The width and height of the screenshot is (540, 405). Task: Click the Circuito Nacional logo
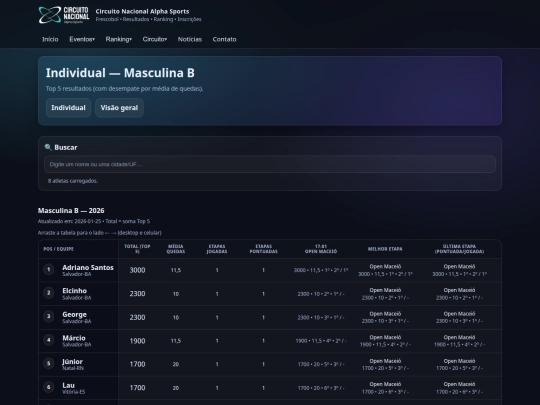coord(64,15)
